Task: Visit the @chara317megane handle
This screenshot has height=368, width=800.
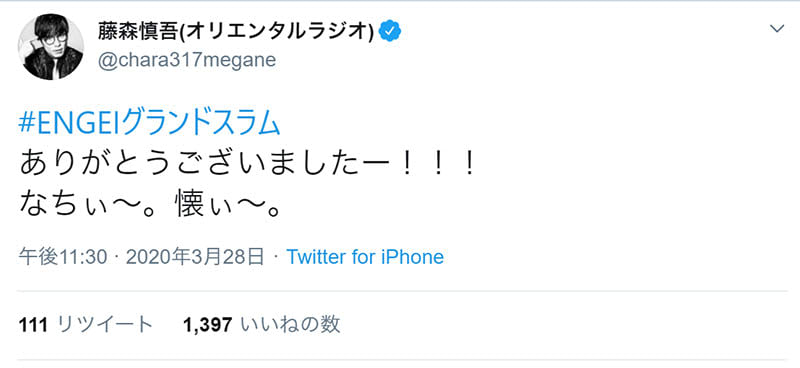Action: pyautogui.click(x=187, y=60)
